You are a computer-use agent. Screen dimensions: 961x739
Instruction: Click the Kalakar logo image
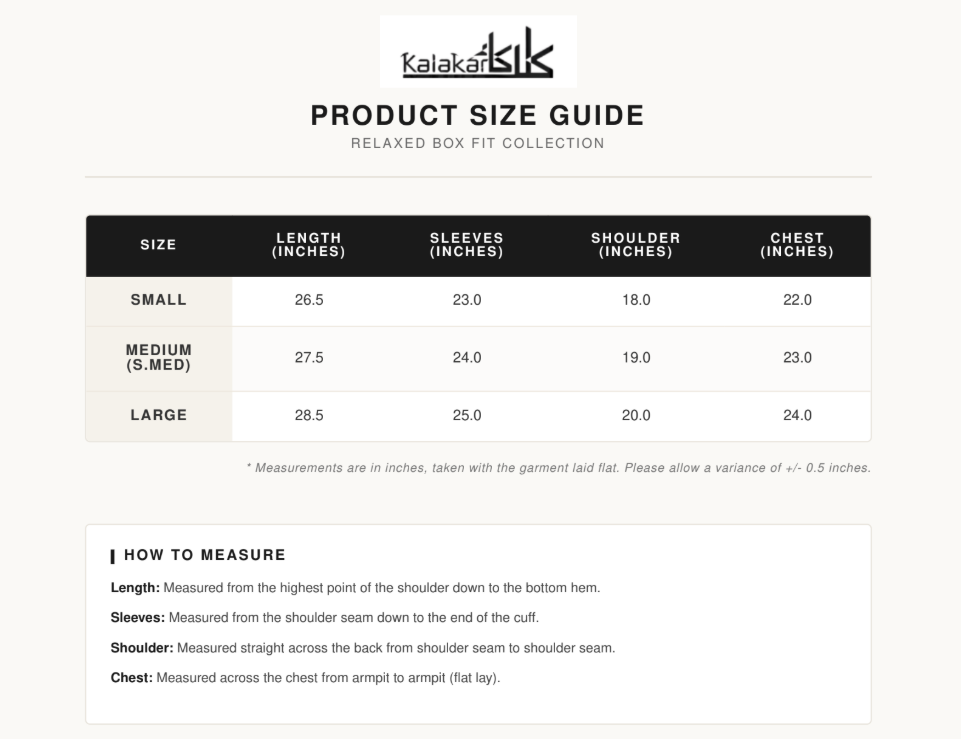478,51
